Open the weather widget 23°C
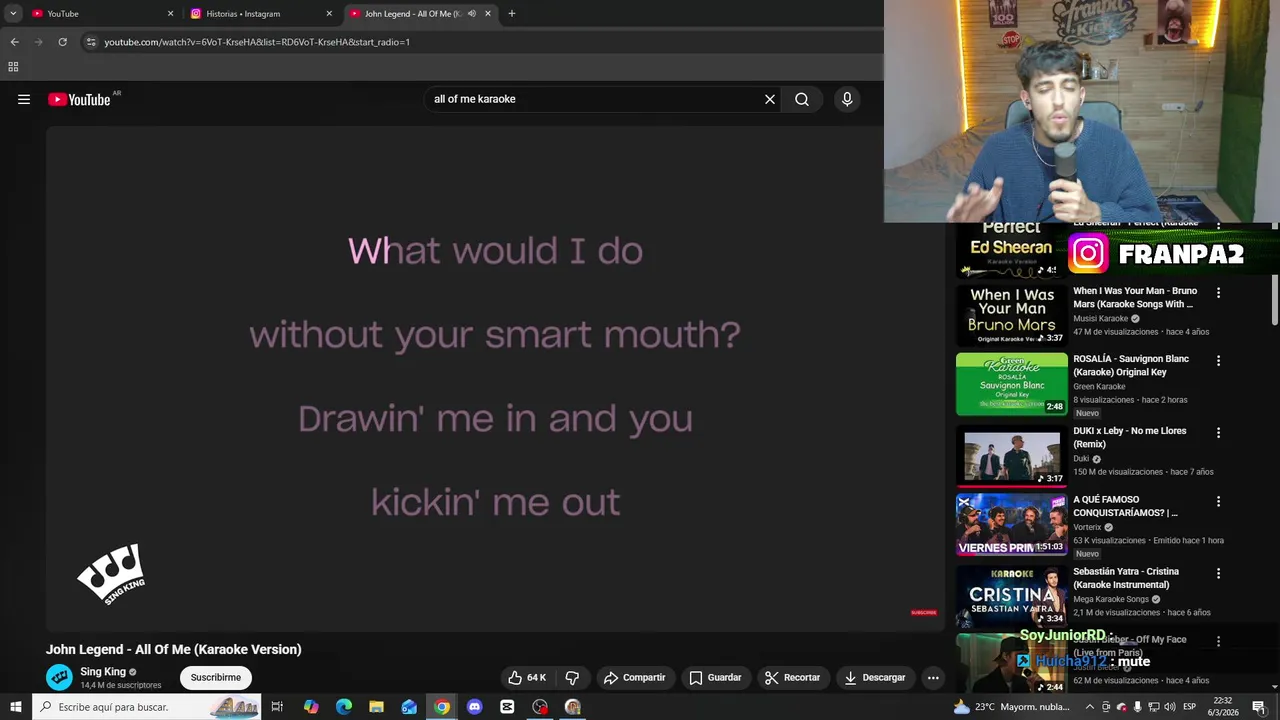1280x720 pixels. pyautogui.click(x=1012, y=707)
